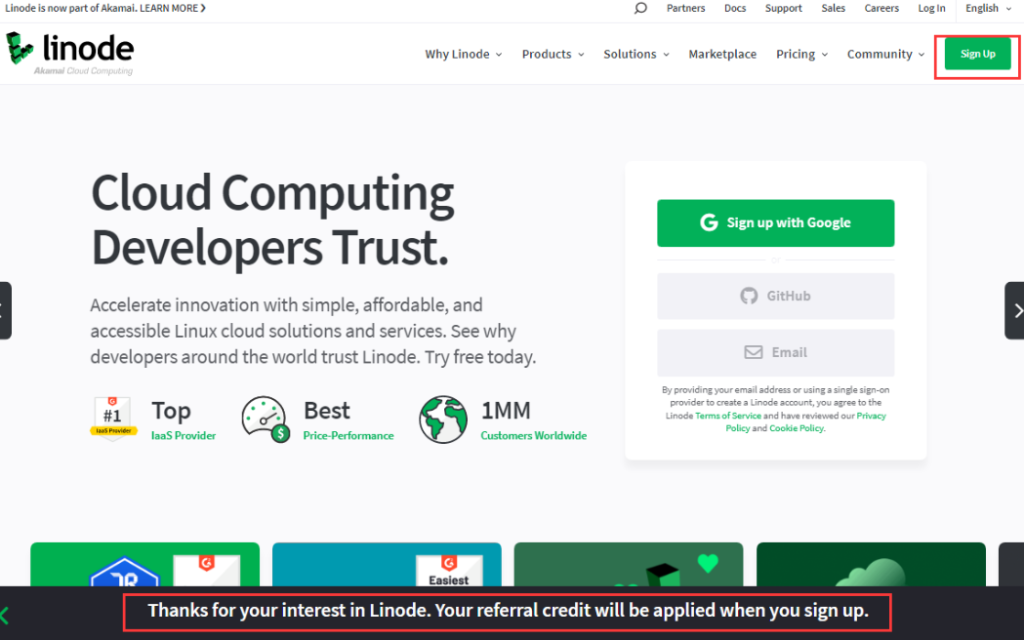Click the search magnifier icon
1024x640 pixels.
[640, 8]
